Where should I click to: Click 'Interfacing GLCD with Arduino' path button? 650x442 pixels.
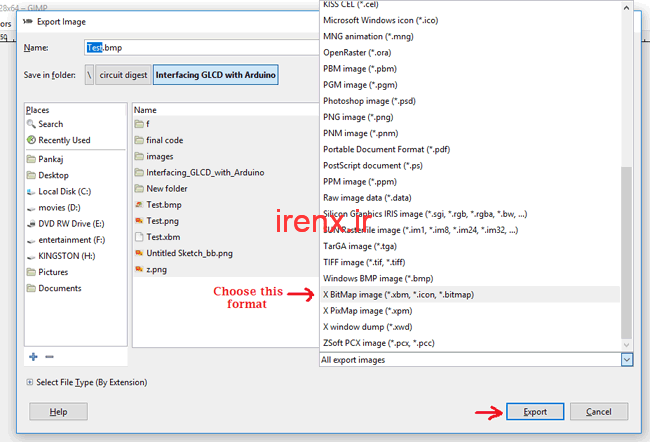click(x=216, y=75)
